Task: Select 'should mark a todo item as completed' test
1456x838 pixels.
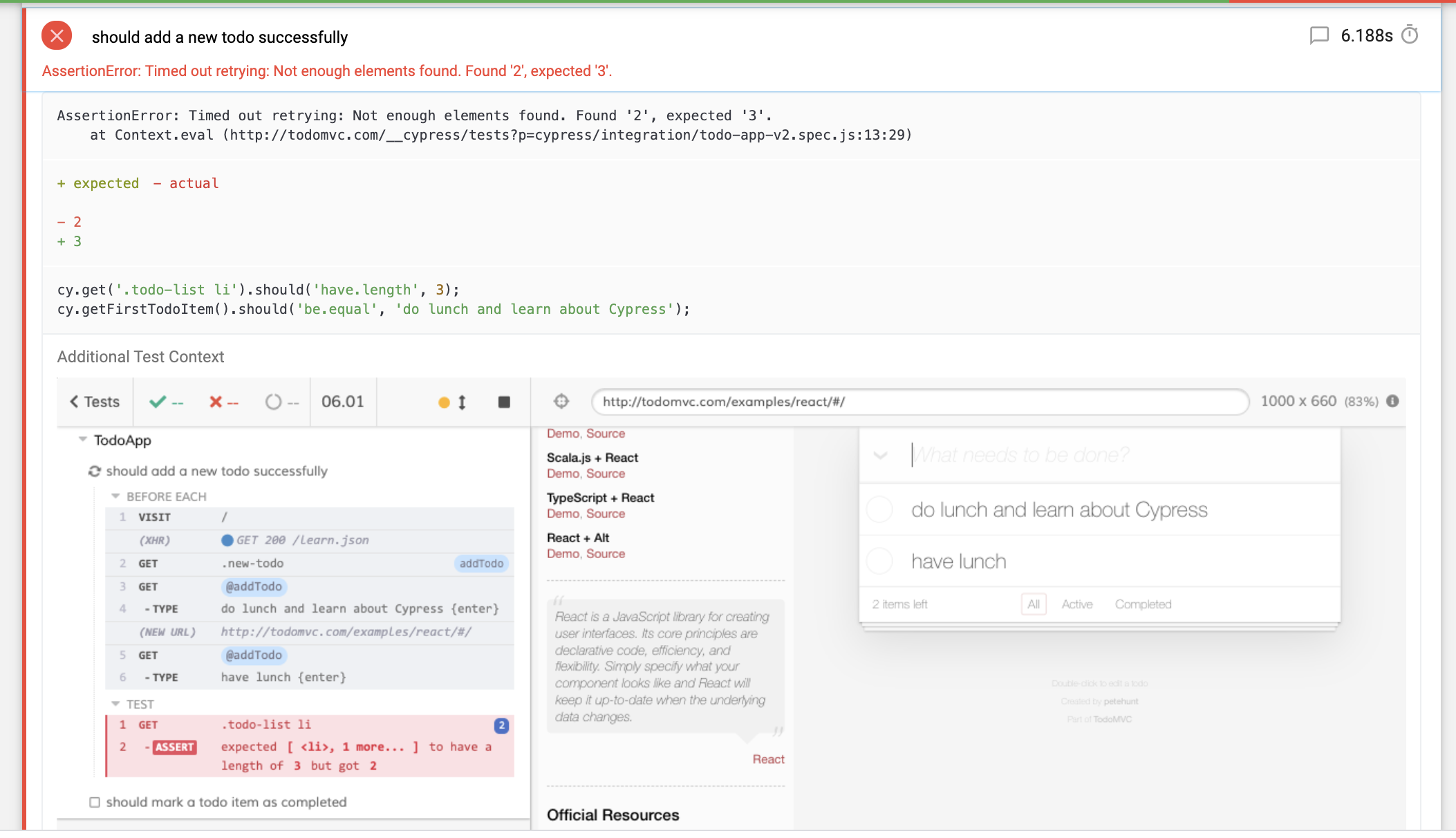Action: pyautogui.click(x=225, y=802)
